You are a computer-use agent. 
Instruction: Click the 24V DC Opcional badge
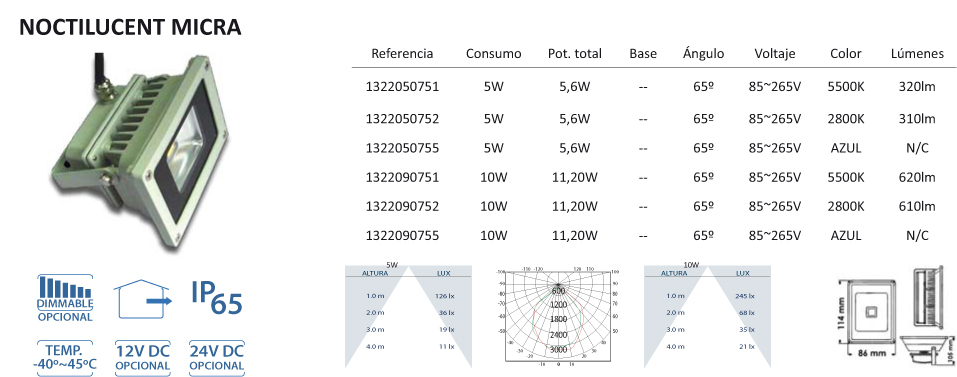(x=217, y=357)
